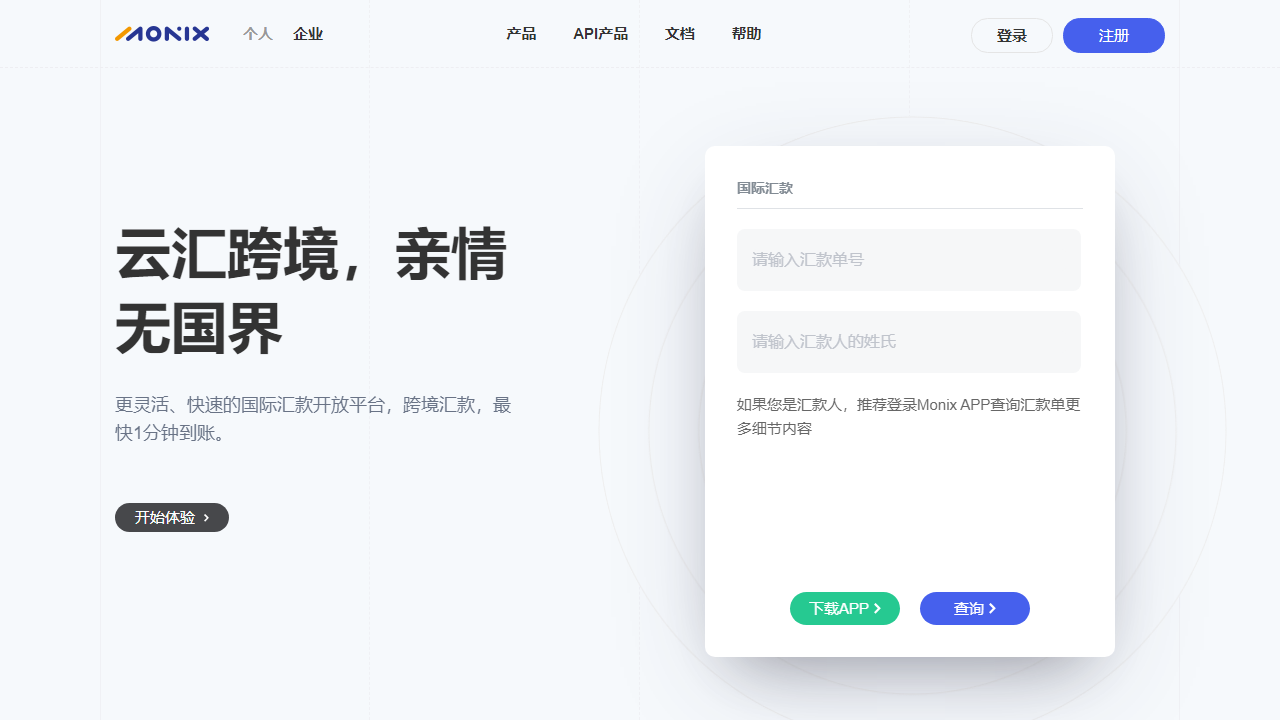Viewport: 1280px width, 720px height.
Task: Click the 登录 button
Action: (x=1011, y=34)
